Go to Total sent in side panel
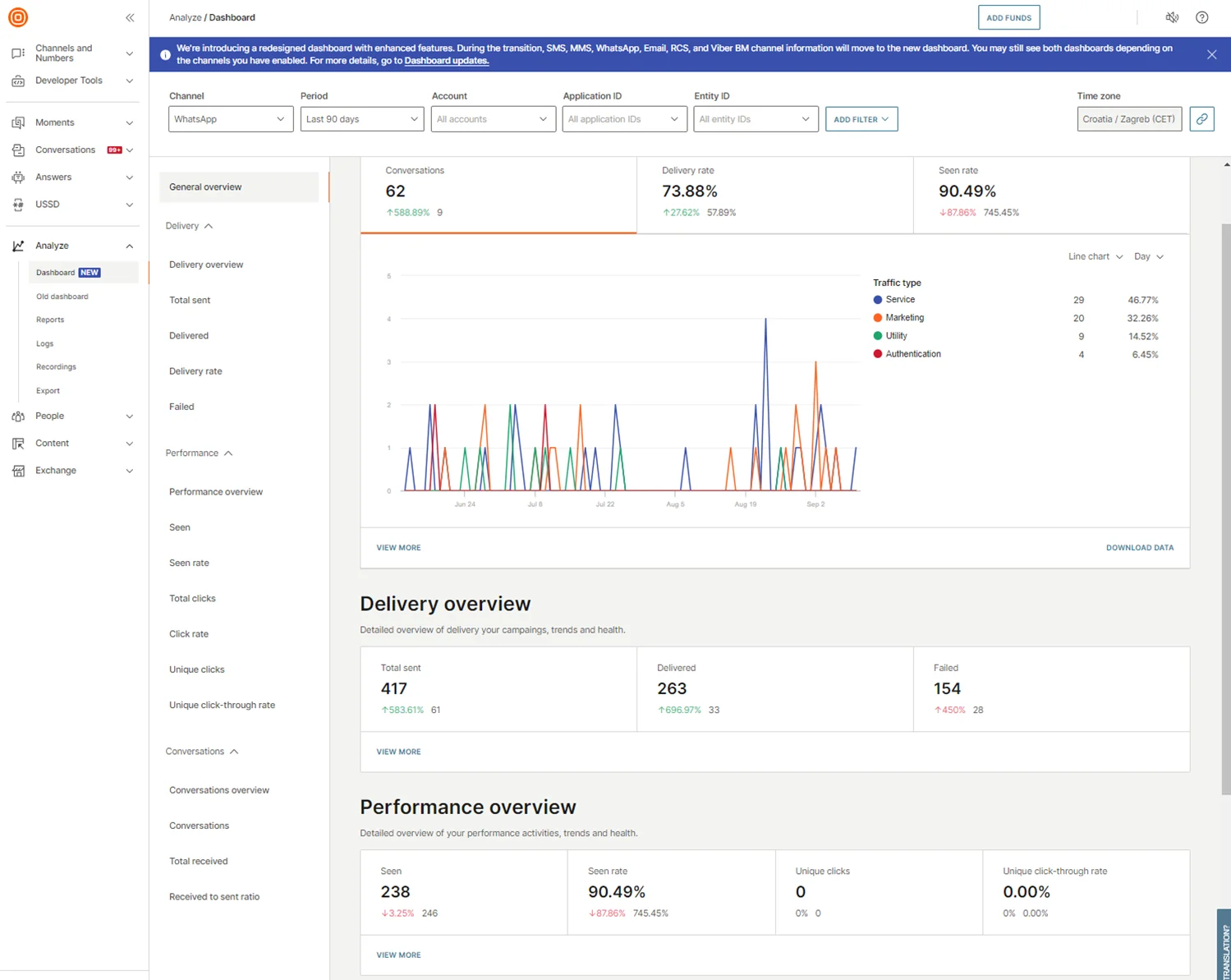This screenshot has width=1231, height=980. (190, 300)
